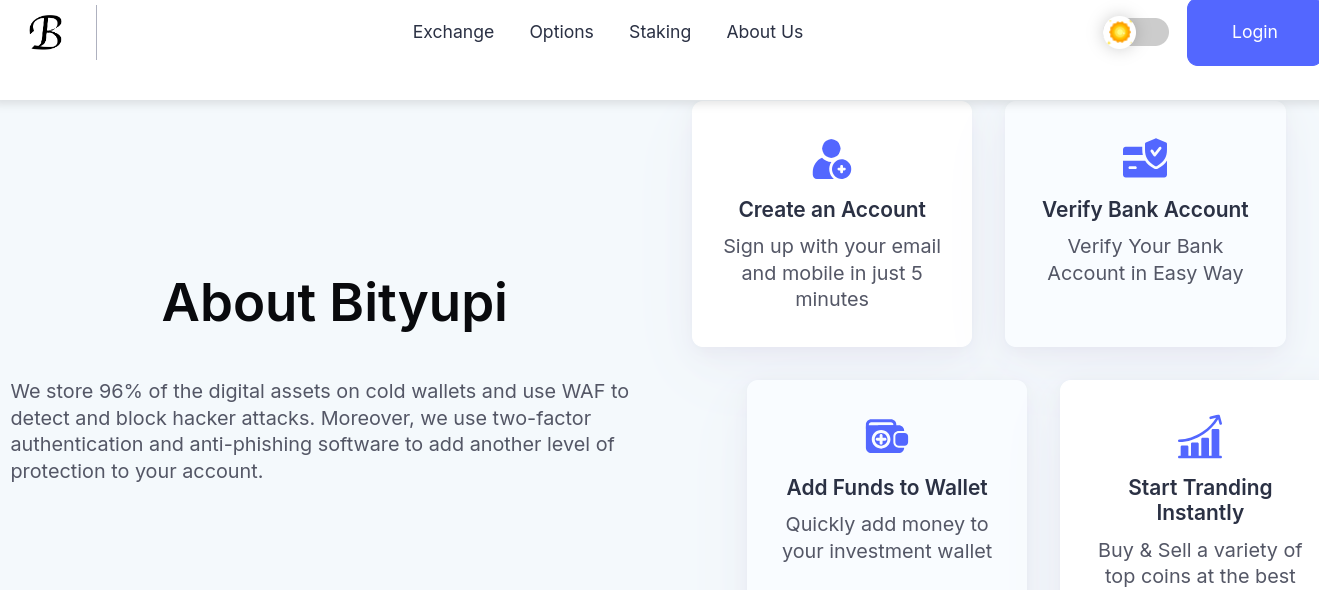Click the Add Funds wallet icon
The image size is (1319, 590).
tap(886, 437)
